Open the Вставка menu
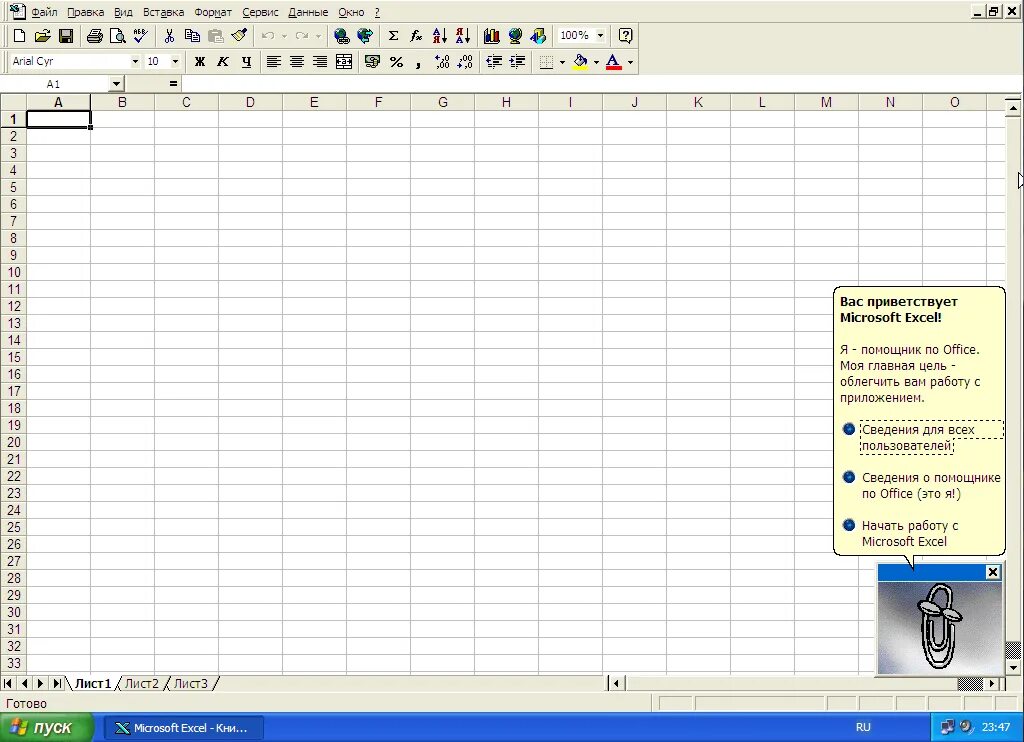1024x742 pixels. click(163, 12)
